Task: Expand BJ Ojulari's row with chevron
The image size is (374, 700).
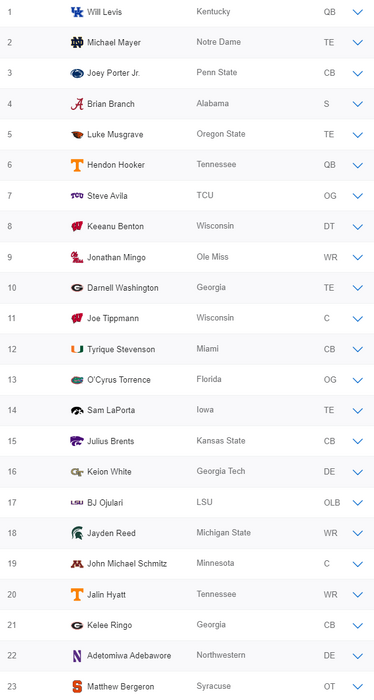Action: (x=357, y=503)
